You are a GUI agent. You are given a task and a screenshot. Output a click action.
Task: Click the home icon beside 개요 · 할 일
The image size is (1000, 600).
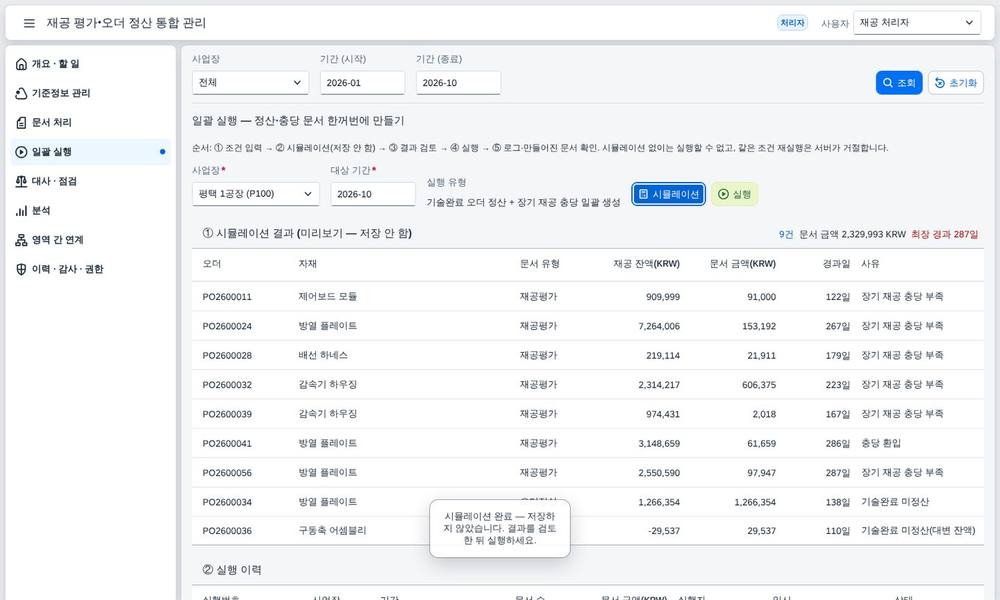click(21, 64)
